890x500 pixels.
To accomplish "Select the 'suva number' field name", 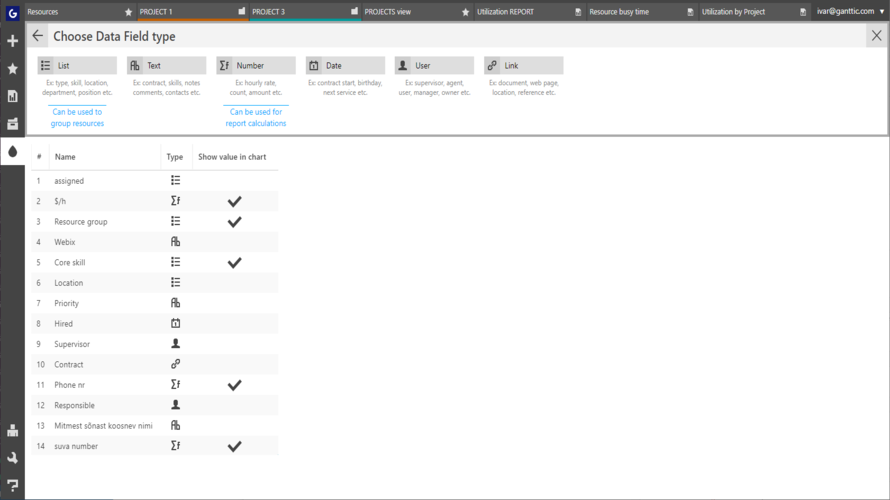I will (76, 446).
